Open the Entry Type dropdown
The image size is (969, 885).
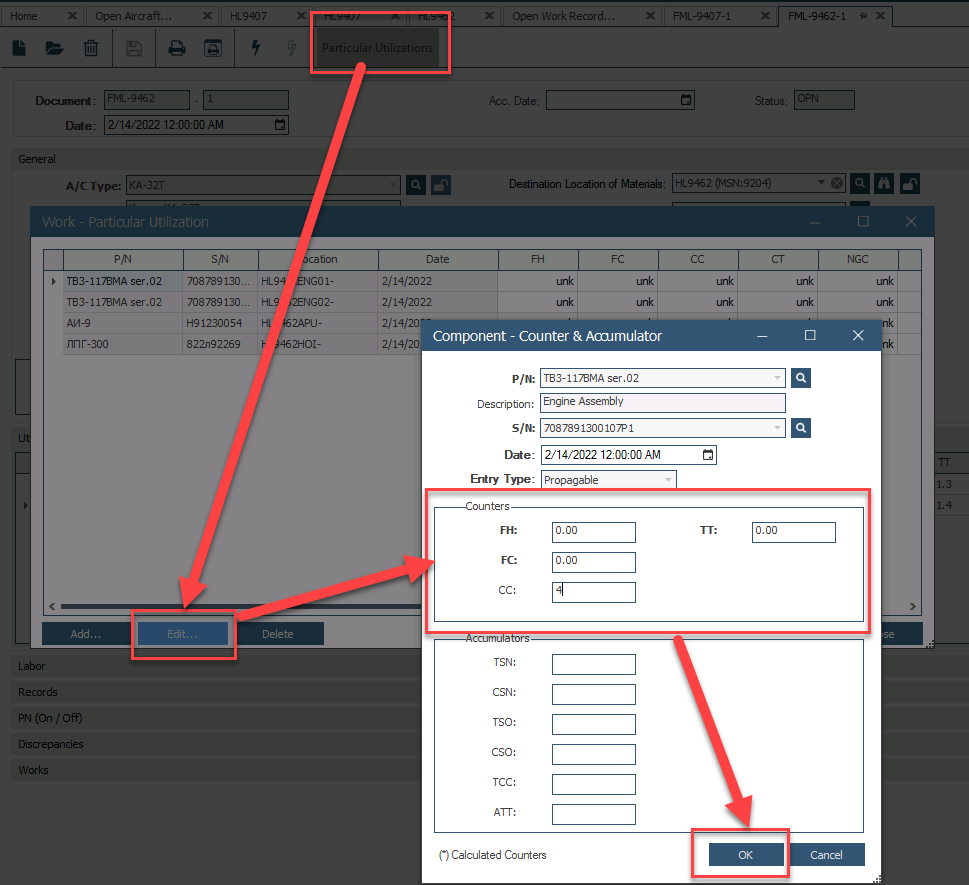668,480
